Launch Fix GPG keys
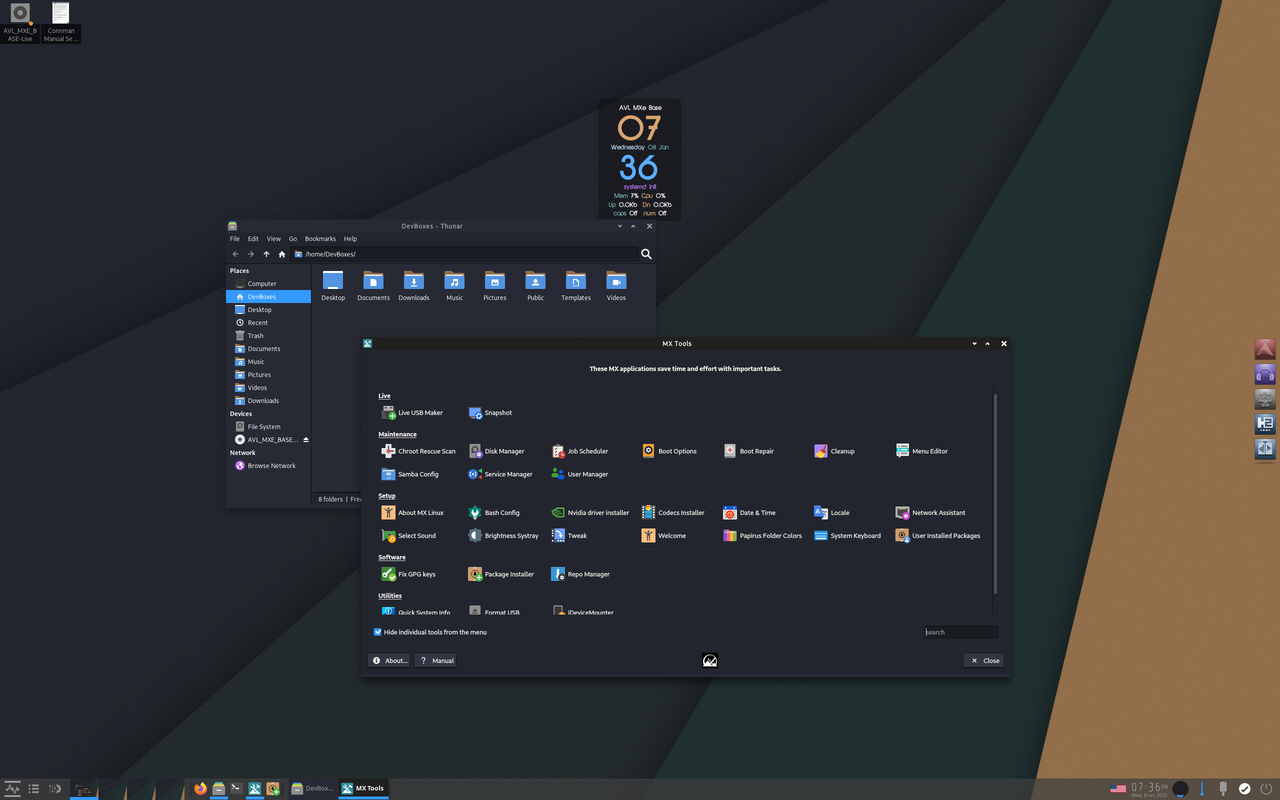Viewport: 1280px width, 800px height. click(x=408, y=574)
